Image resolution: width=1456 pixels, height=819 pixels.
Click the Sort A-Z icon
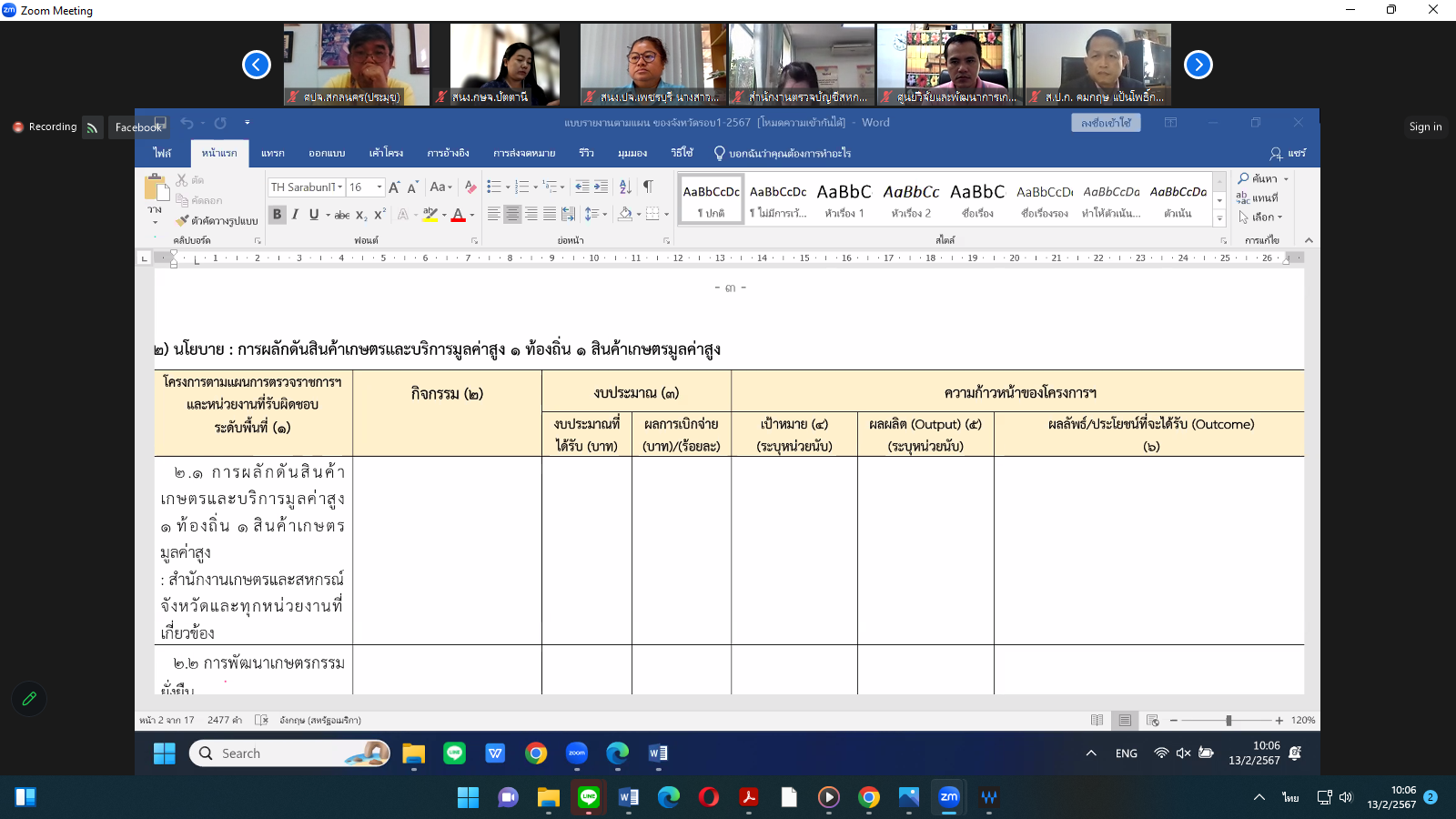pos(625,187)
